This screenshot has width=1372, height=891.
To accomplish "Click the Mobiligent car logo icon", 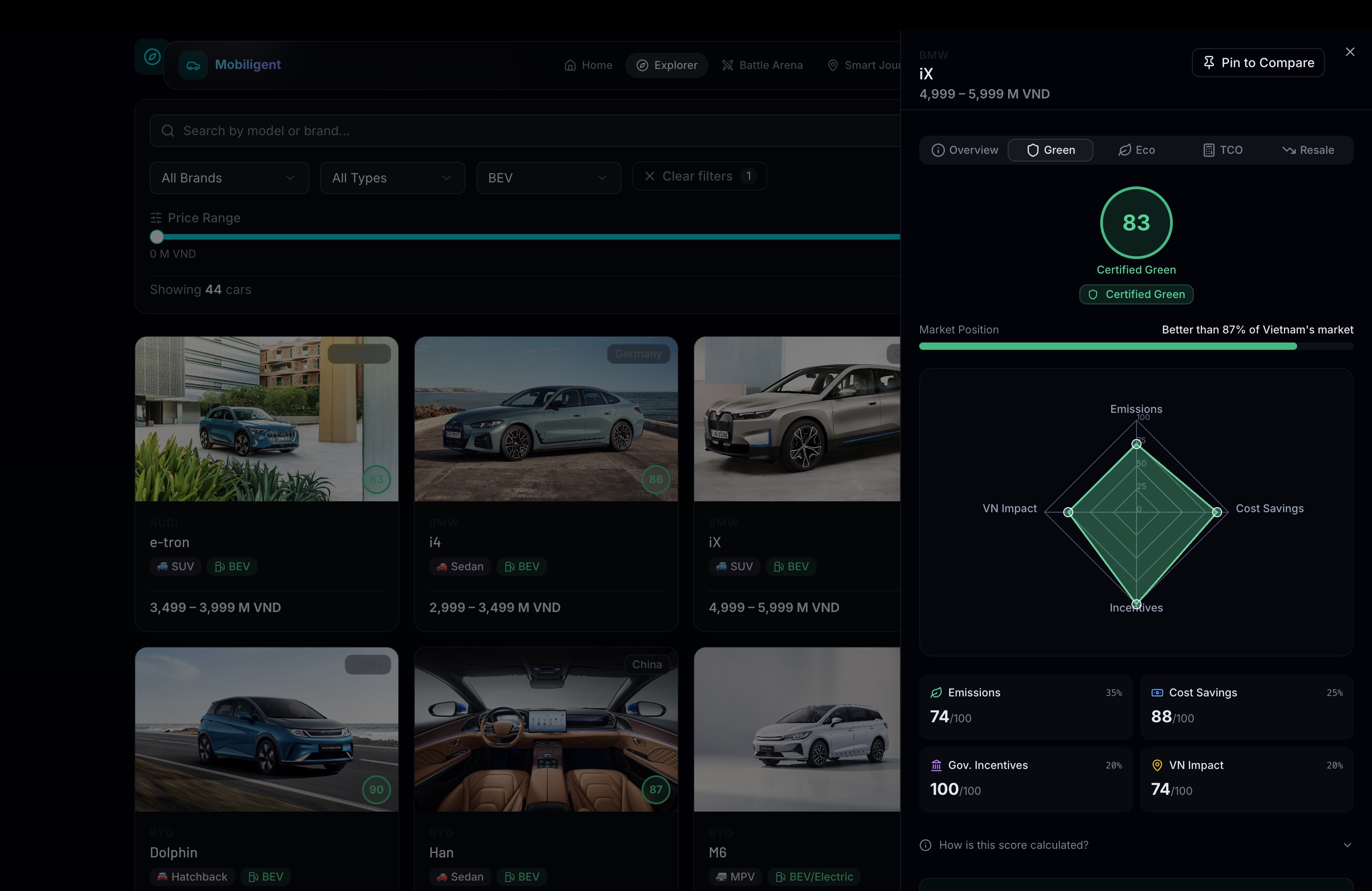I will coord(193,65).
